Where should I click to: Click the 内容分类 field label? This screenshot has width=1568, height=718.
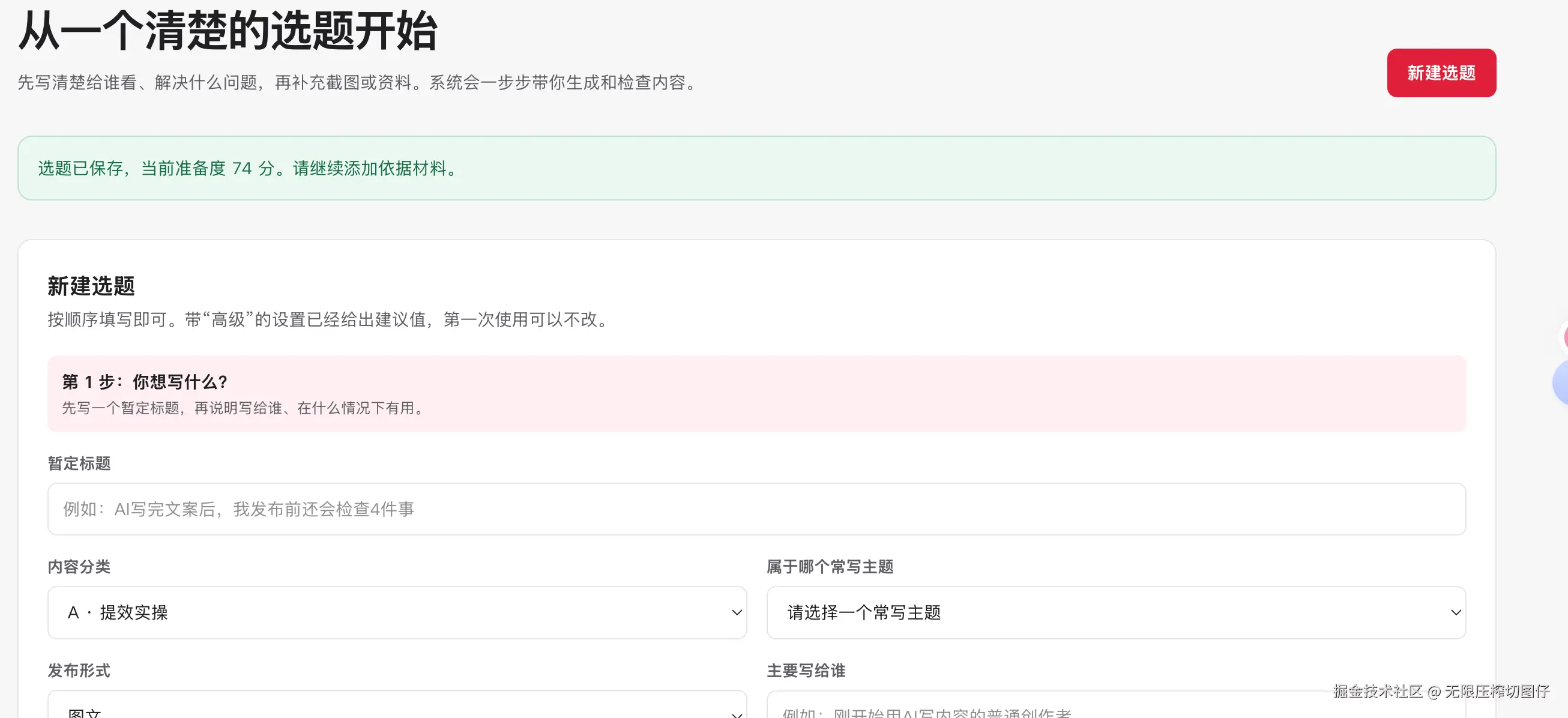tap(79, 567)
